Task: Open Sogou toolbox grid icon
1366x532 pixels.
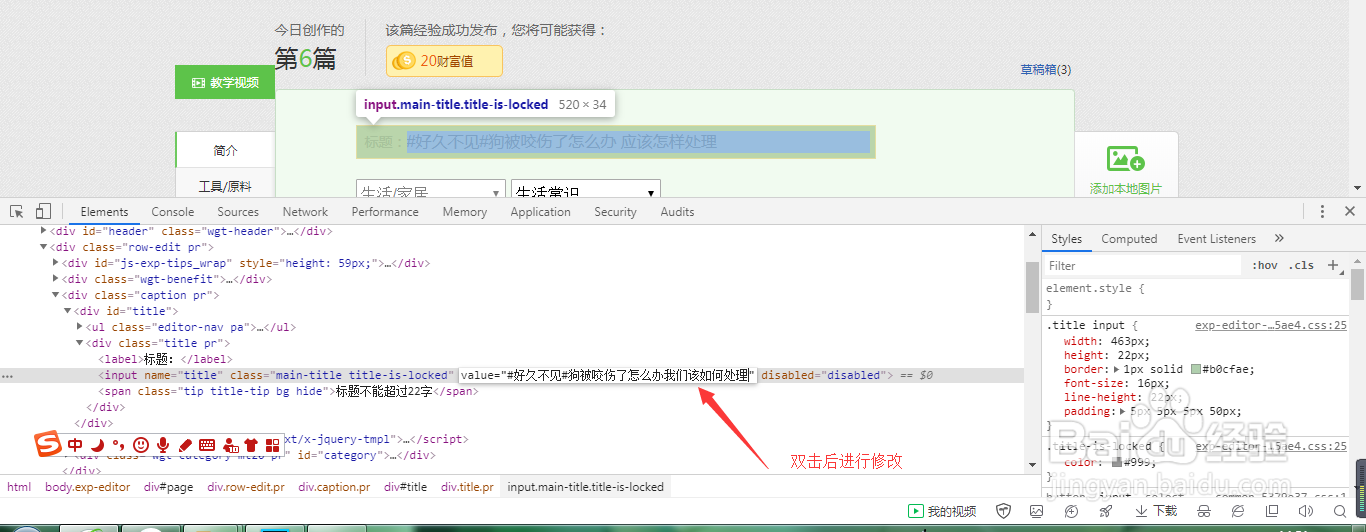Action: coord(273,445)
